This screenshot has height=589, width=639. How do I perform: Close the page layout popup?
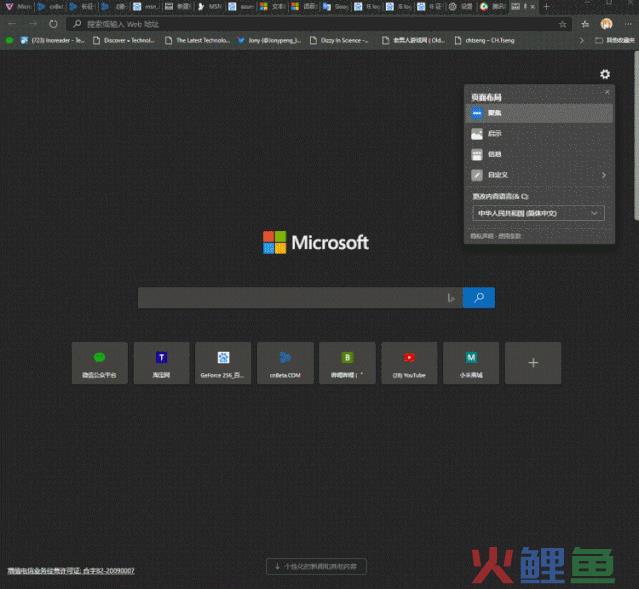click(607, 92)
